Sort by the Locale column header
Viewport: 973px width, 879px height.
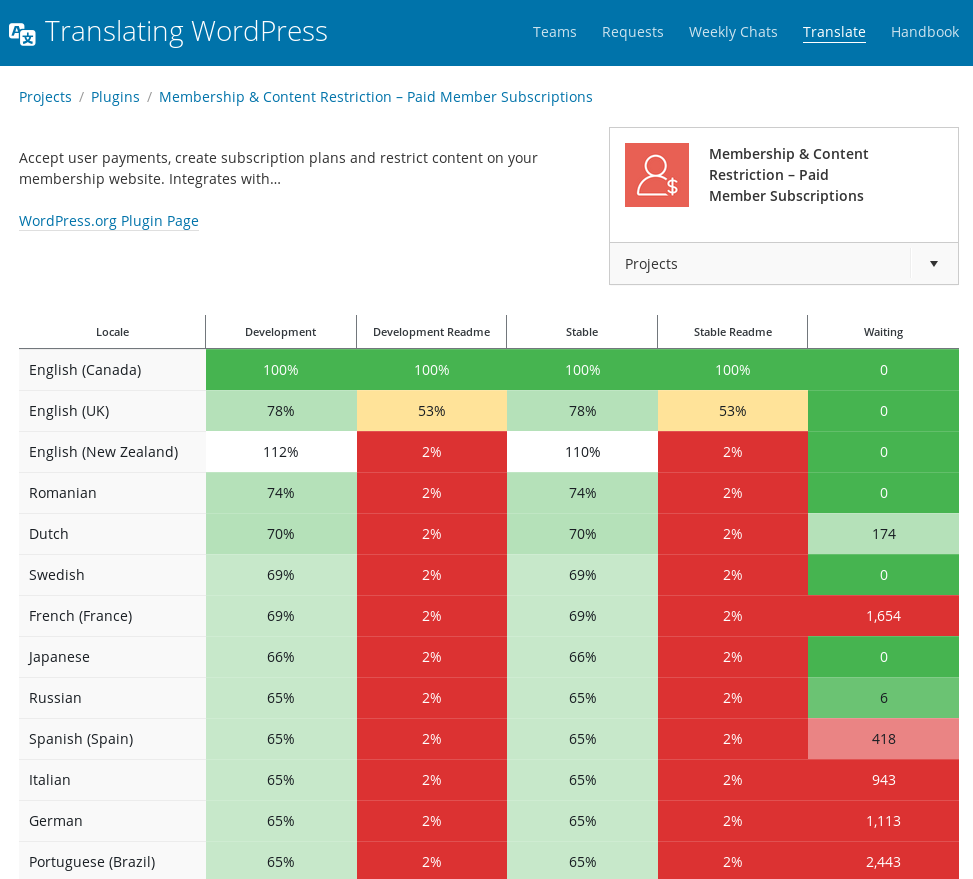tap(112, 332)
